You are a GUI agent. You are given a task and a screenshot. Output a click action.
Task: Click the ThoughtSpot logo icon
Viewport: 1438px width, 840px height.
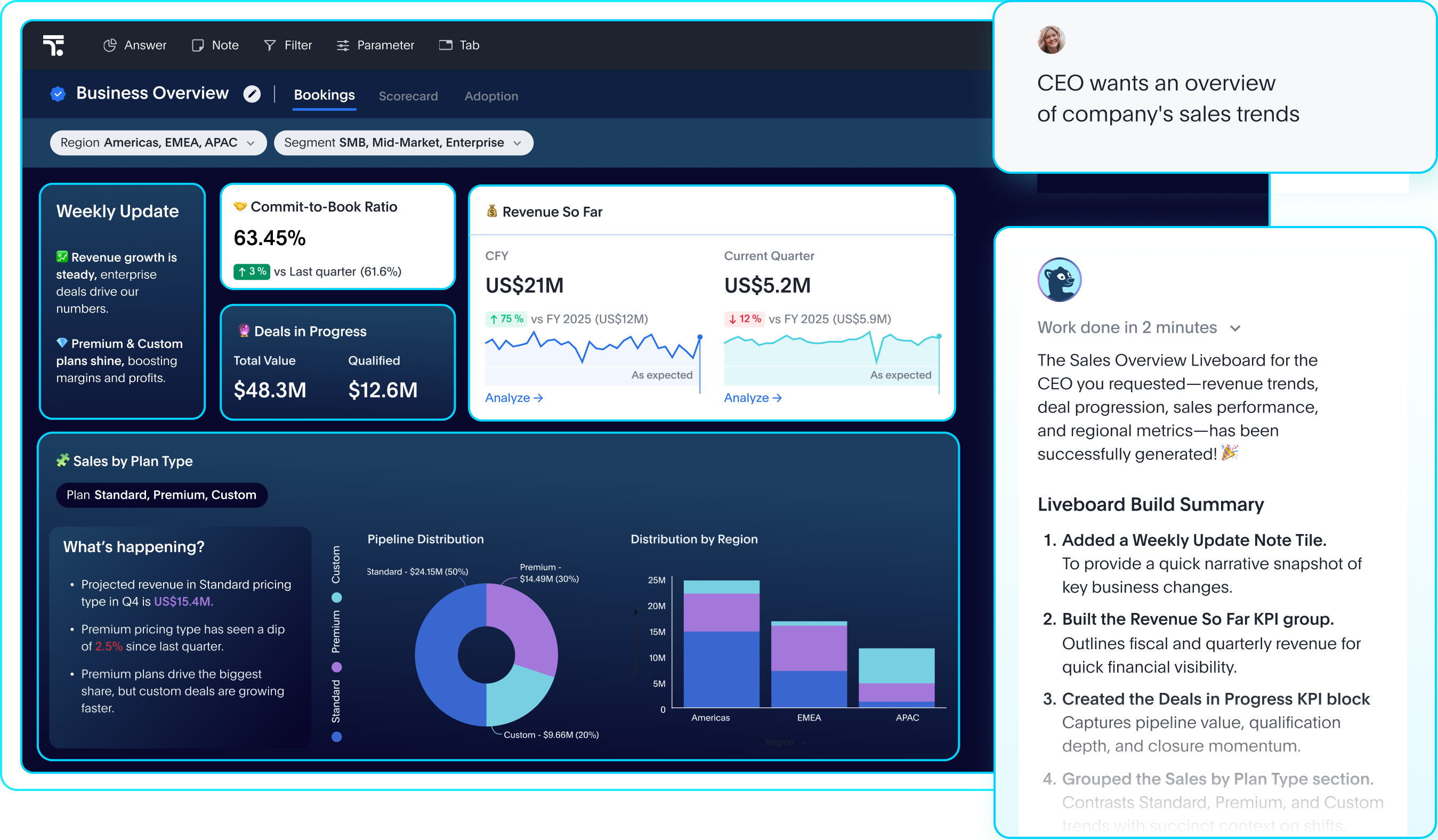click(54, 45)
